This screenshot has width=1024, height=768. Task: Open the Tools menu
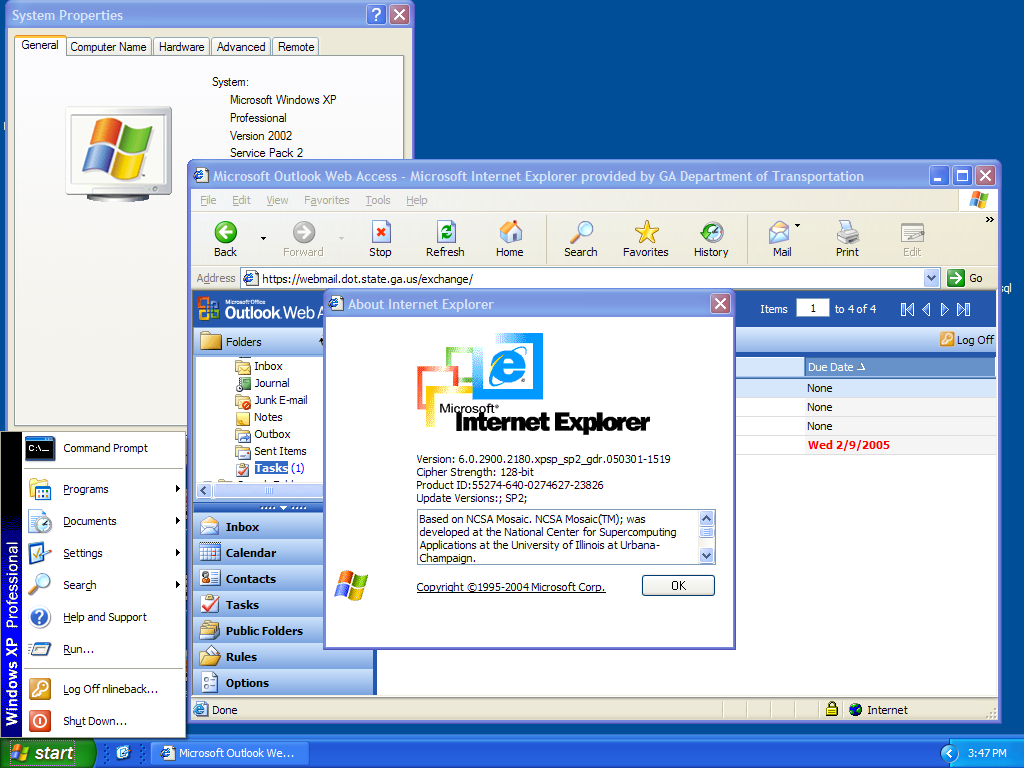[x=378, y=200]
